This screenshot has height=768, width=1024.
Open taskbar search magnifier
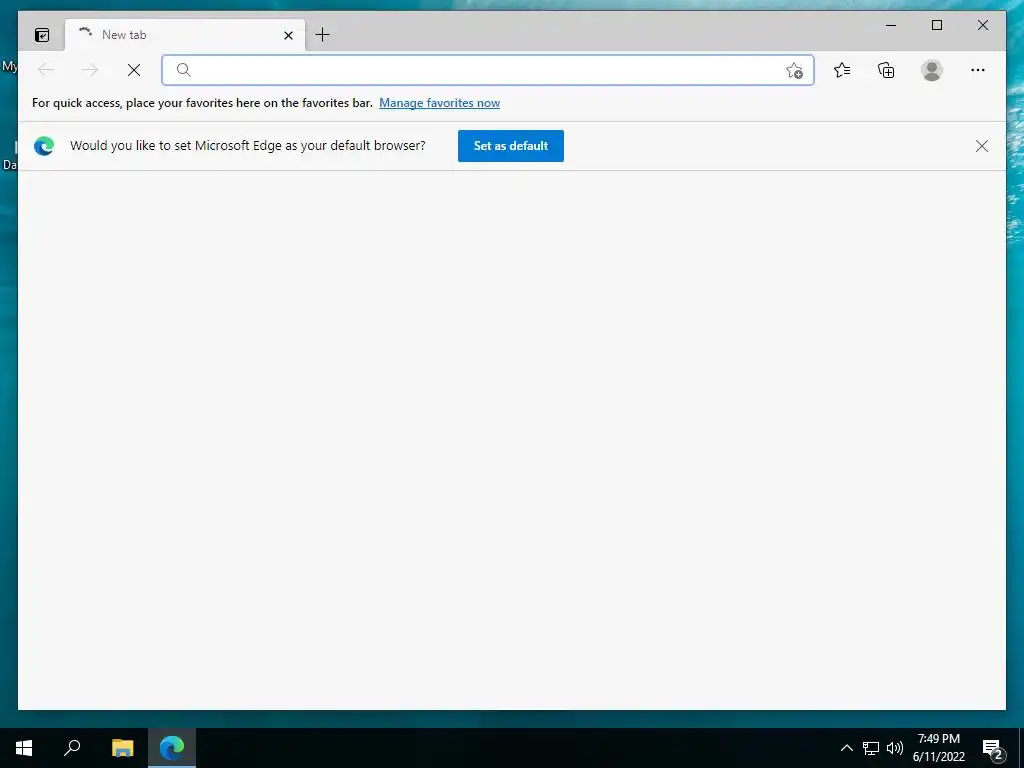pos(72,748)
